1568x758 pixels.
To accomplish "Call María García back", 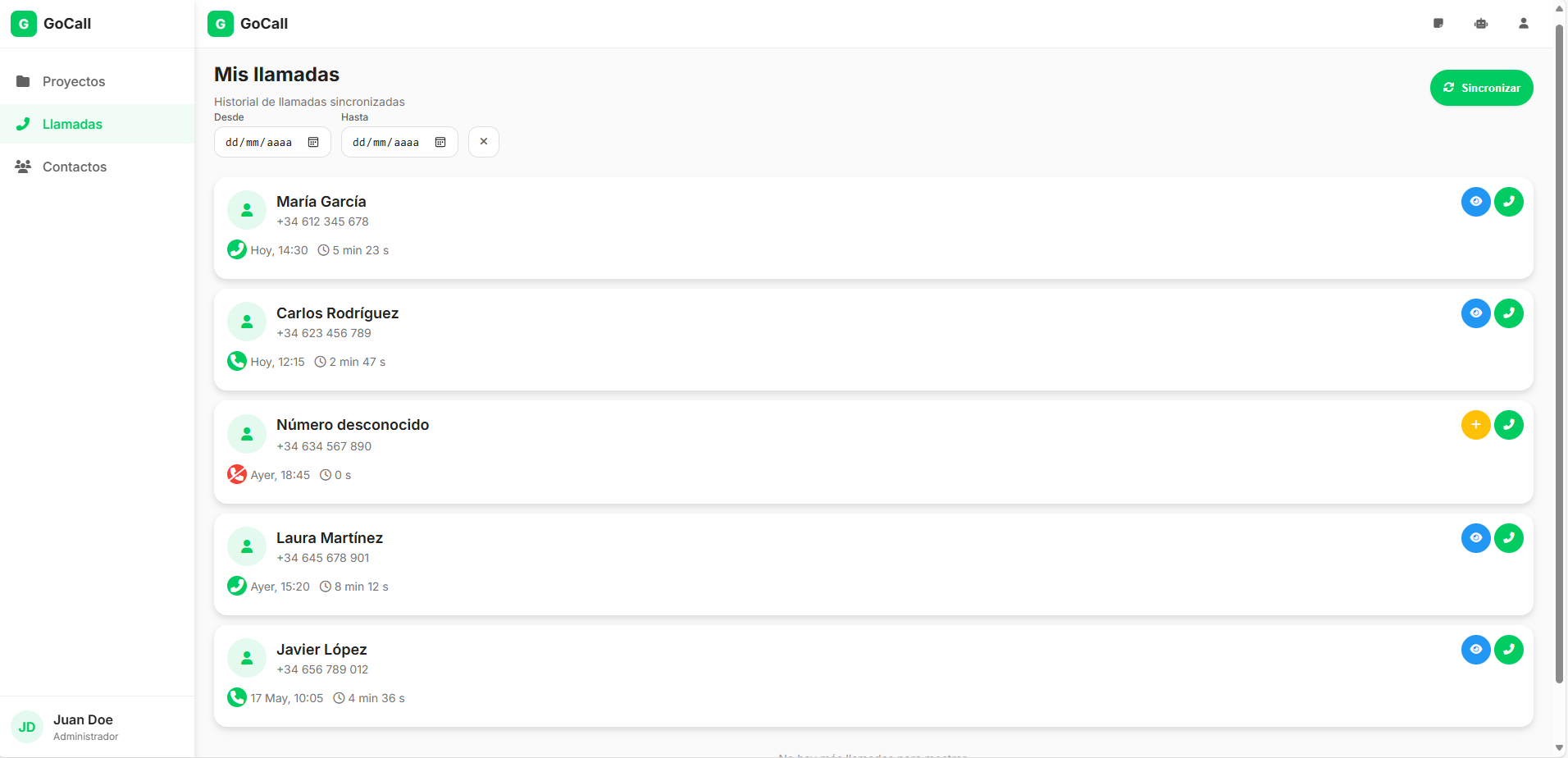I will coord(1508,202).
